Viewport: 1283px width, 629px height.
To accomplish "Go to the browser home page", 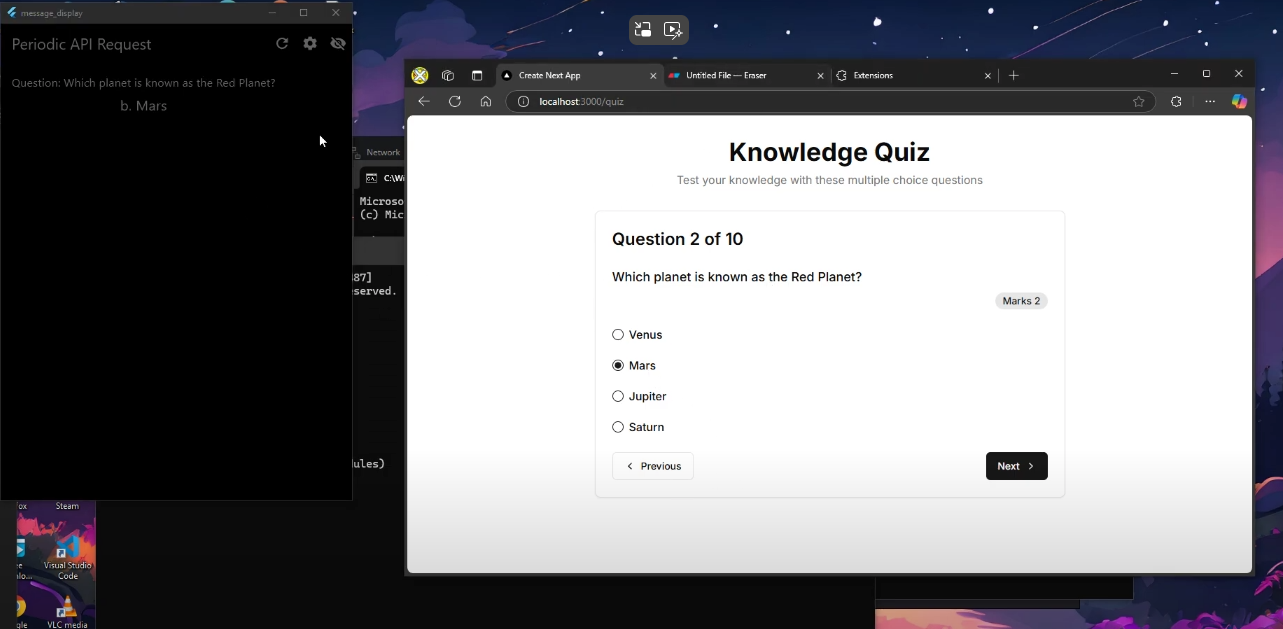I will [486, 102].
